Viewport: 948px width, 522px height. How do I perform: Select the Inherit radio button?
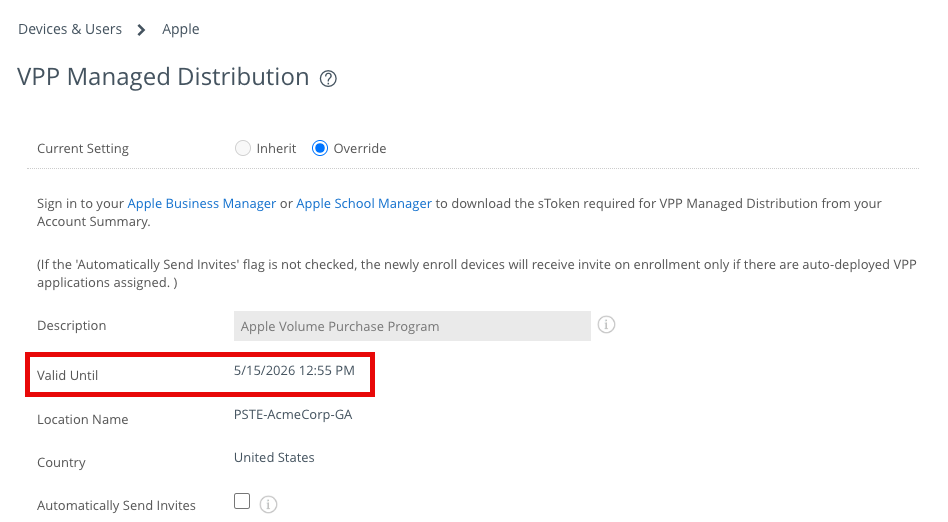[x=242, y=148]
